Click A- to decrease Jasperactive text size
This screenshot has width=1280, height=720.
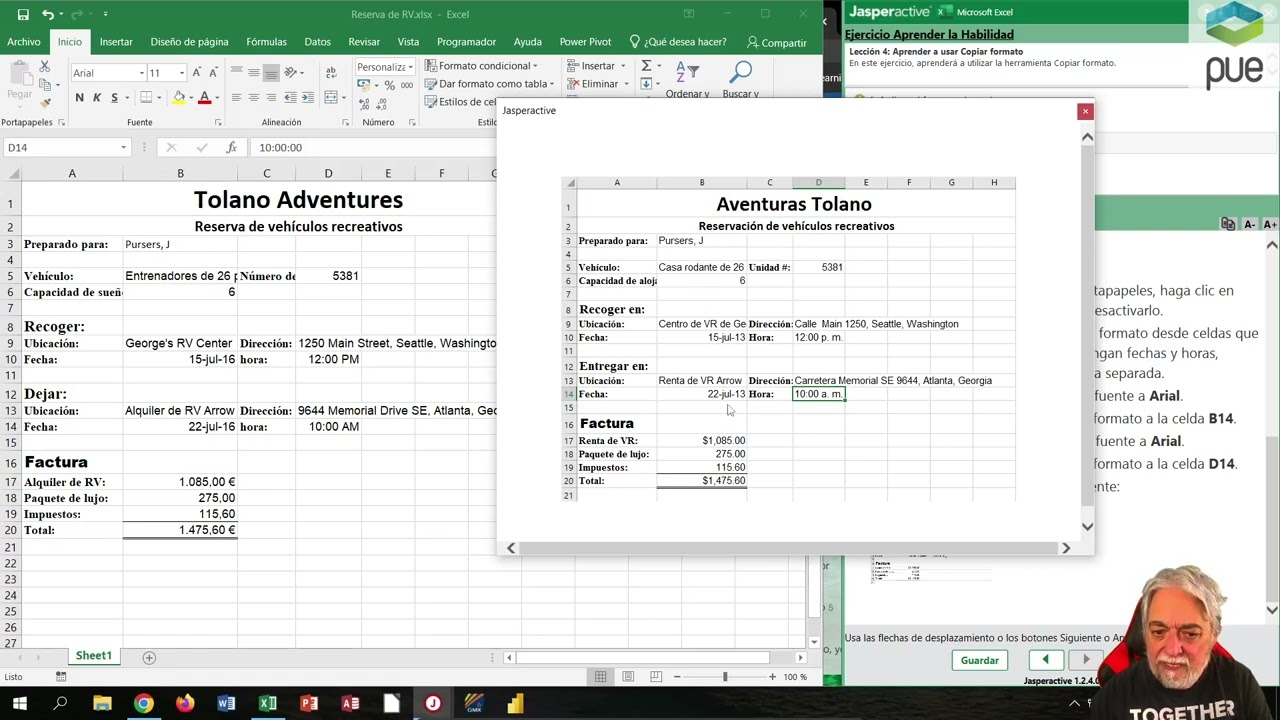point(1250,224)
